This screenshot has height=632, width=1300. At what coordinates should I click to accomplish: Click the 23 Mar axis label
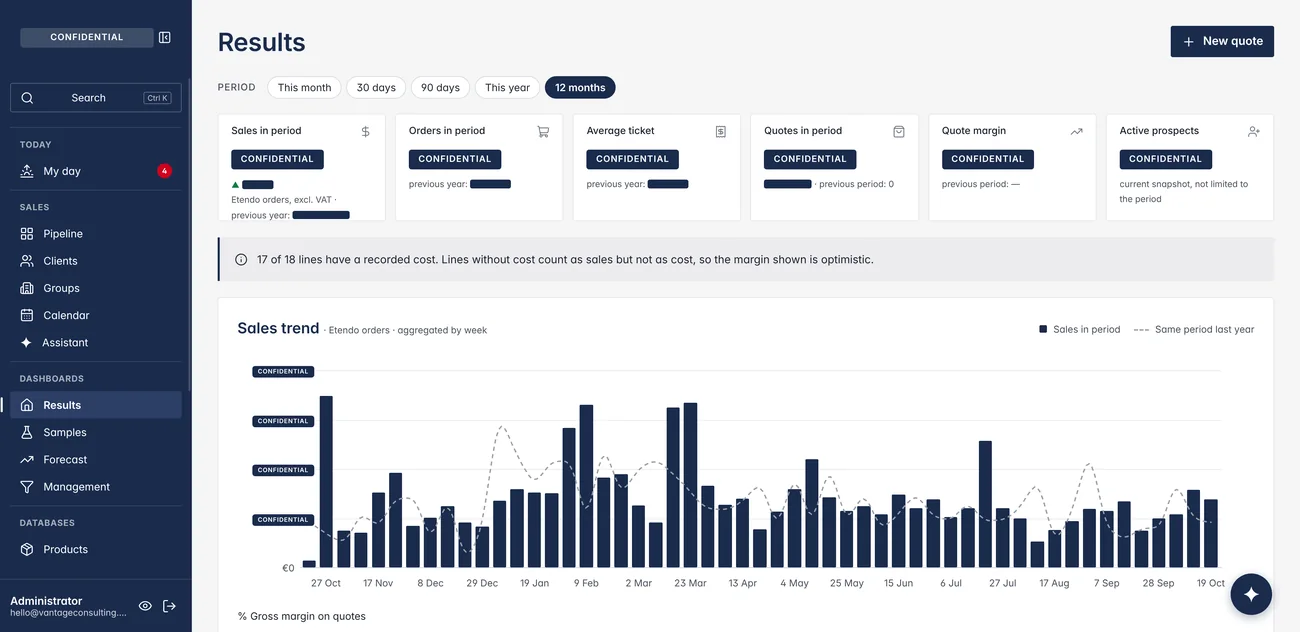690,583
